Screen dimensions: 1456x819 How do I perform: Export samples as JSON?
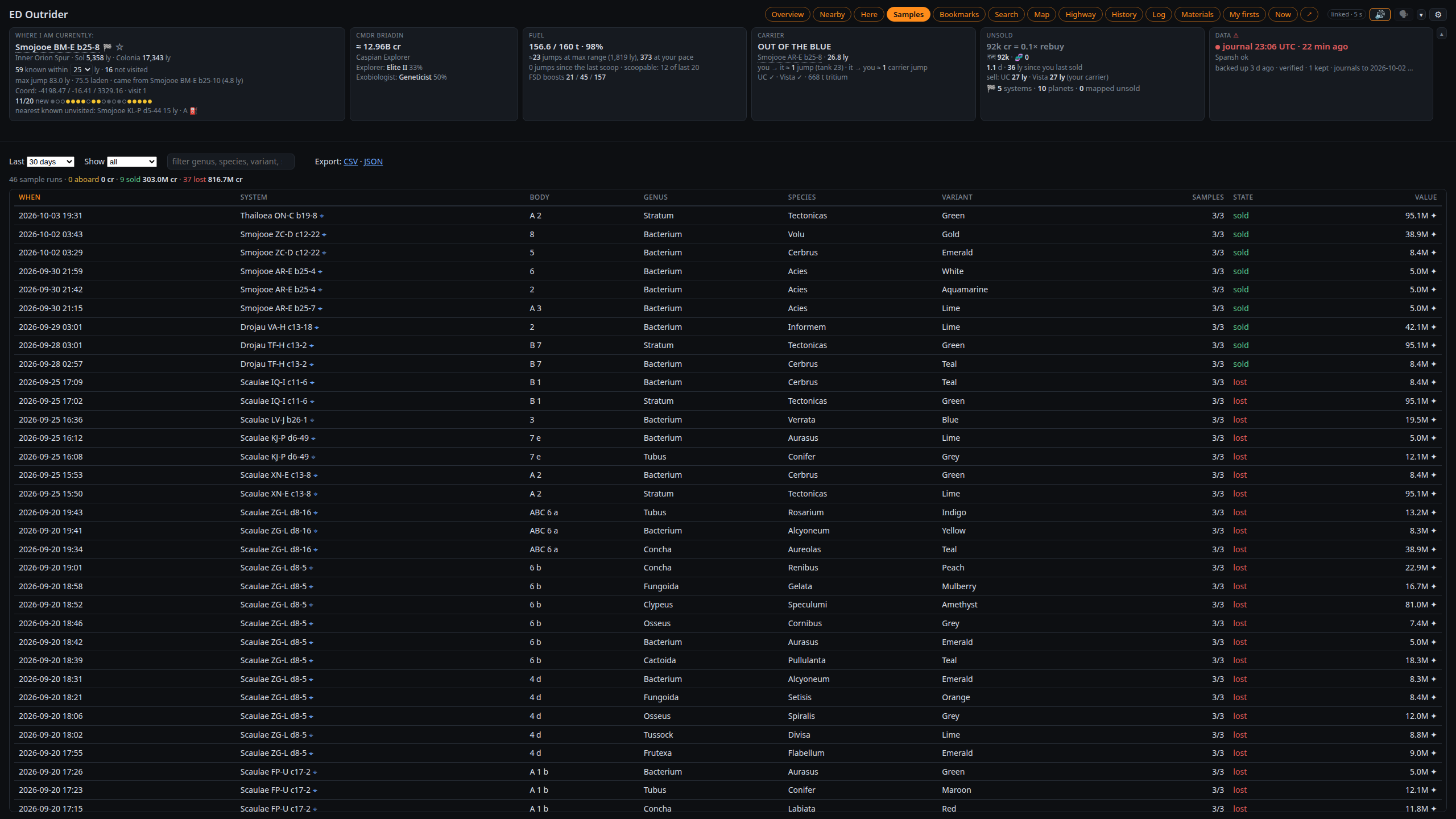(373, 162)
